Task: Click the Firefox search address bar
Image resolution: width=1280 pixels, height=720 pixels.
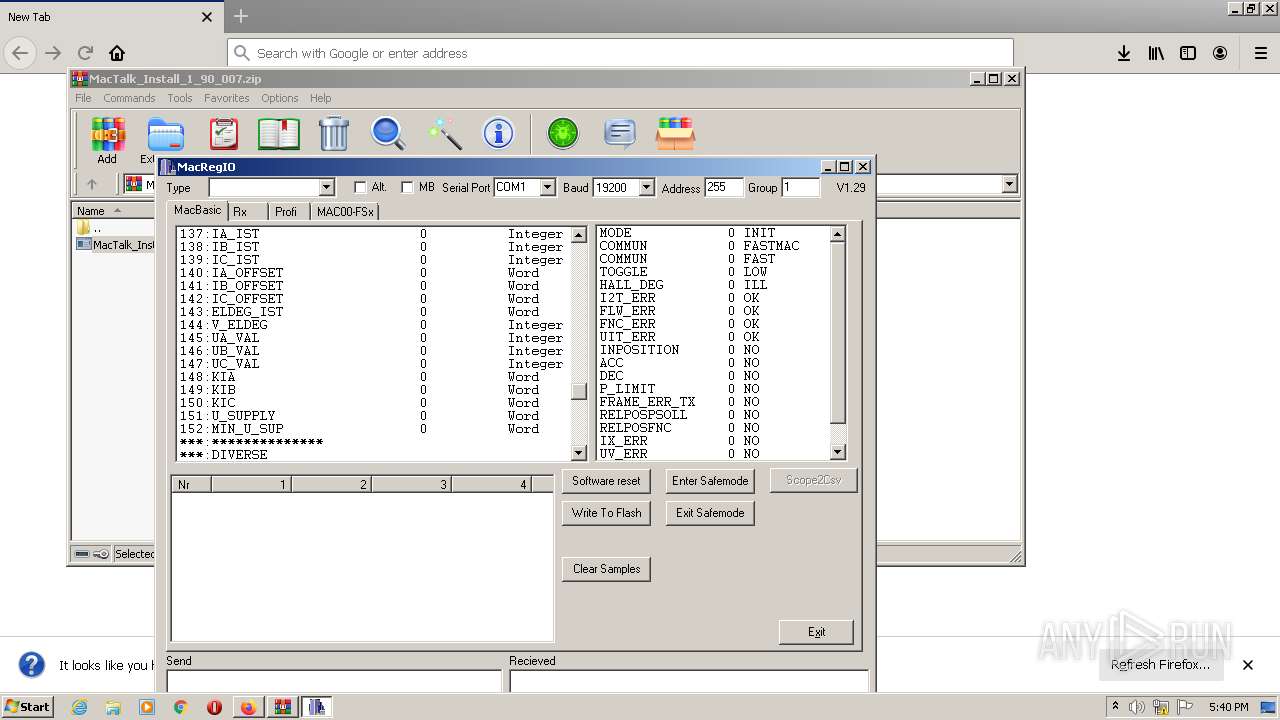Action: 620,53
